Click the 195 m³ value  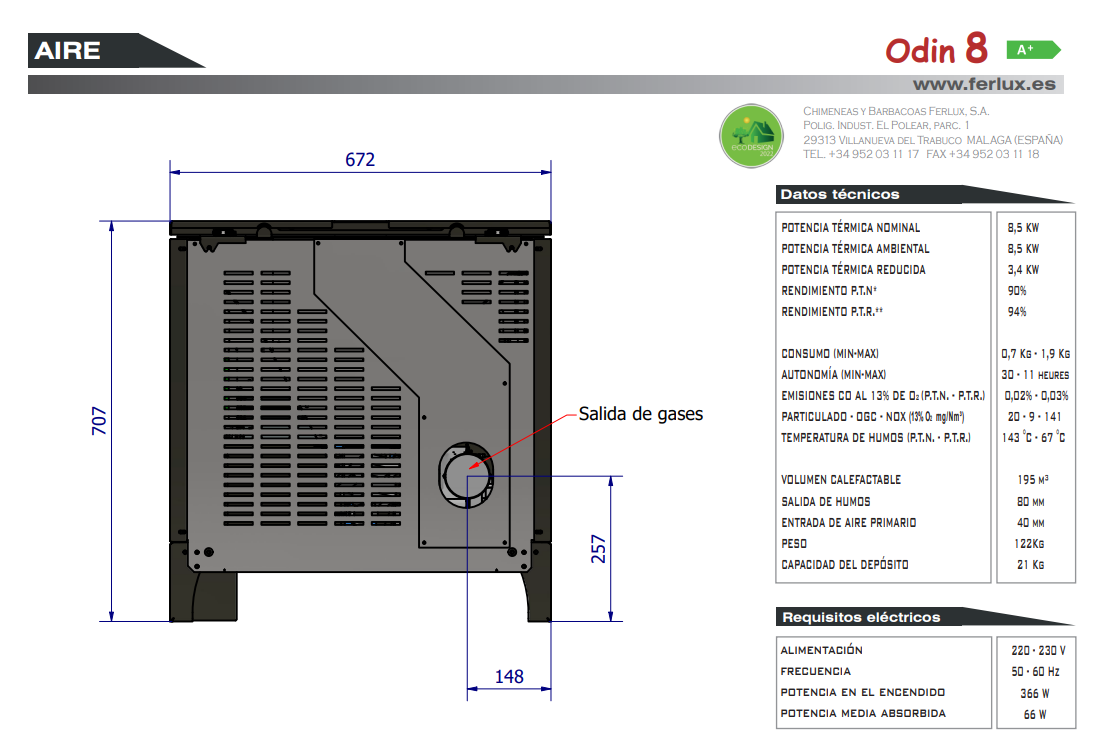[1033, 480]
